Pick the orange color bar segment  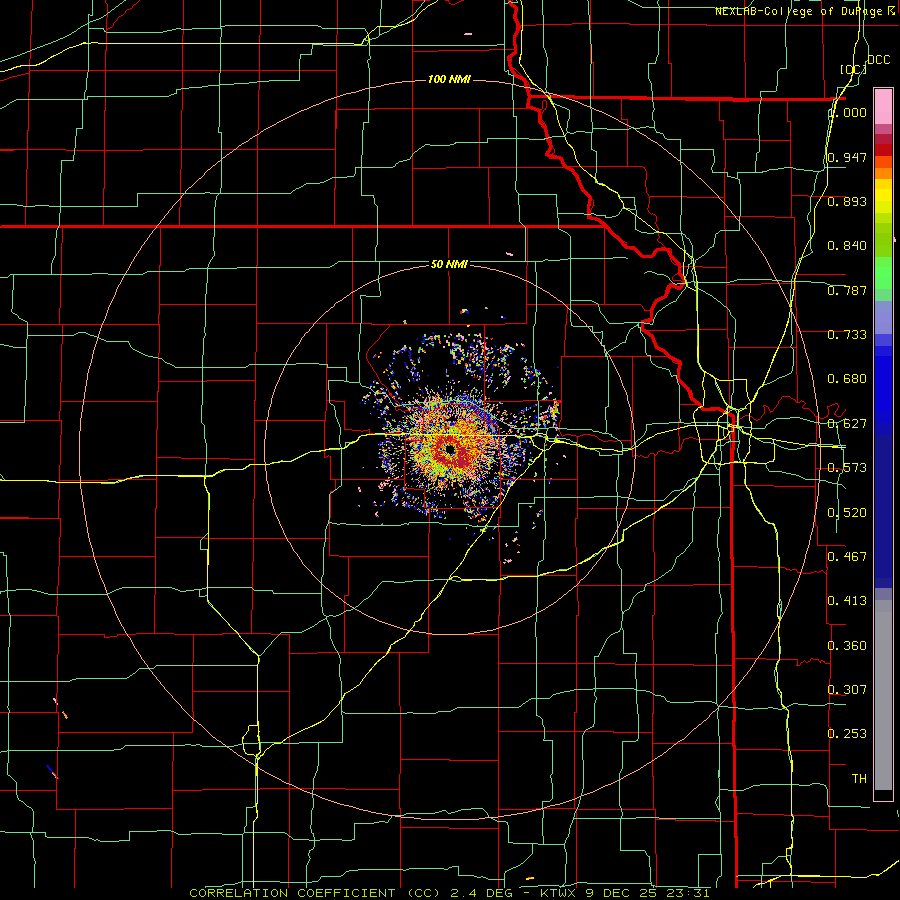point(883,173)
